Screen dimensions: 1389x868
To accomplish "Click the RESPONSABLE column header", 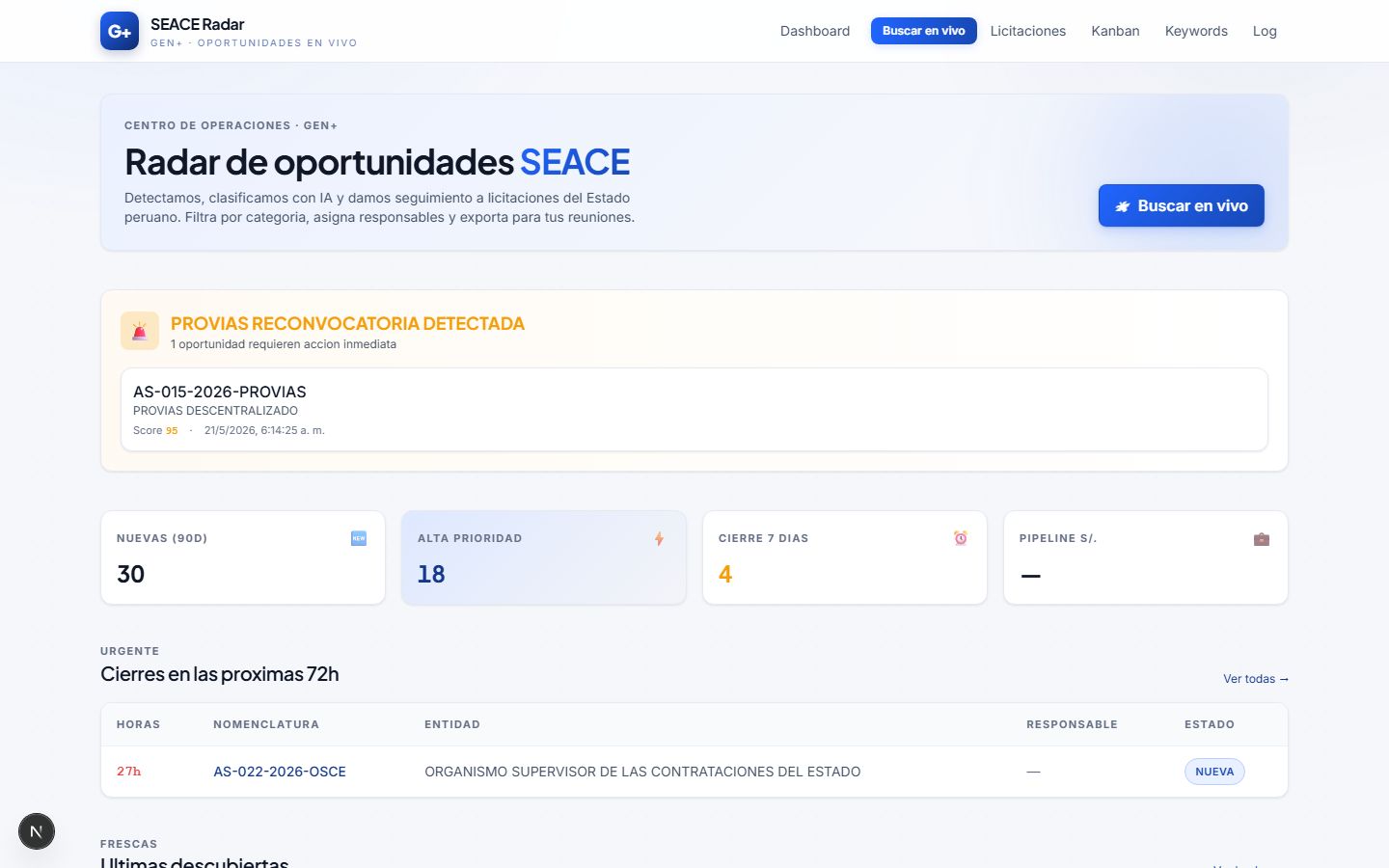I will (x=1072, y=724).
